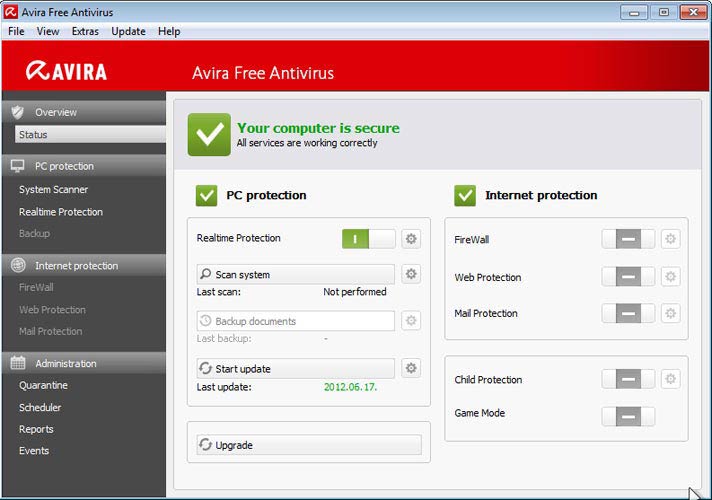This screenshot has height=500, width=712.
Task: Open the Update menu
Action: point(128,31)
